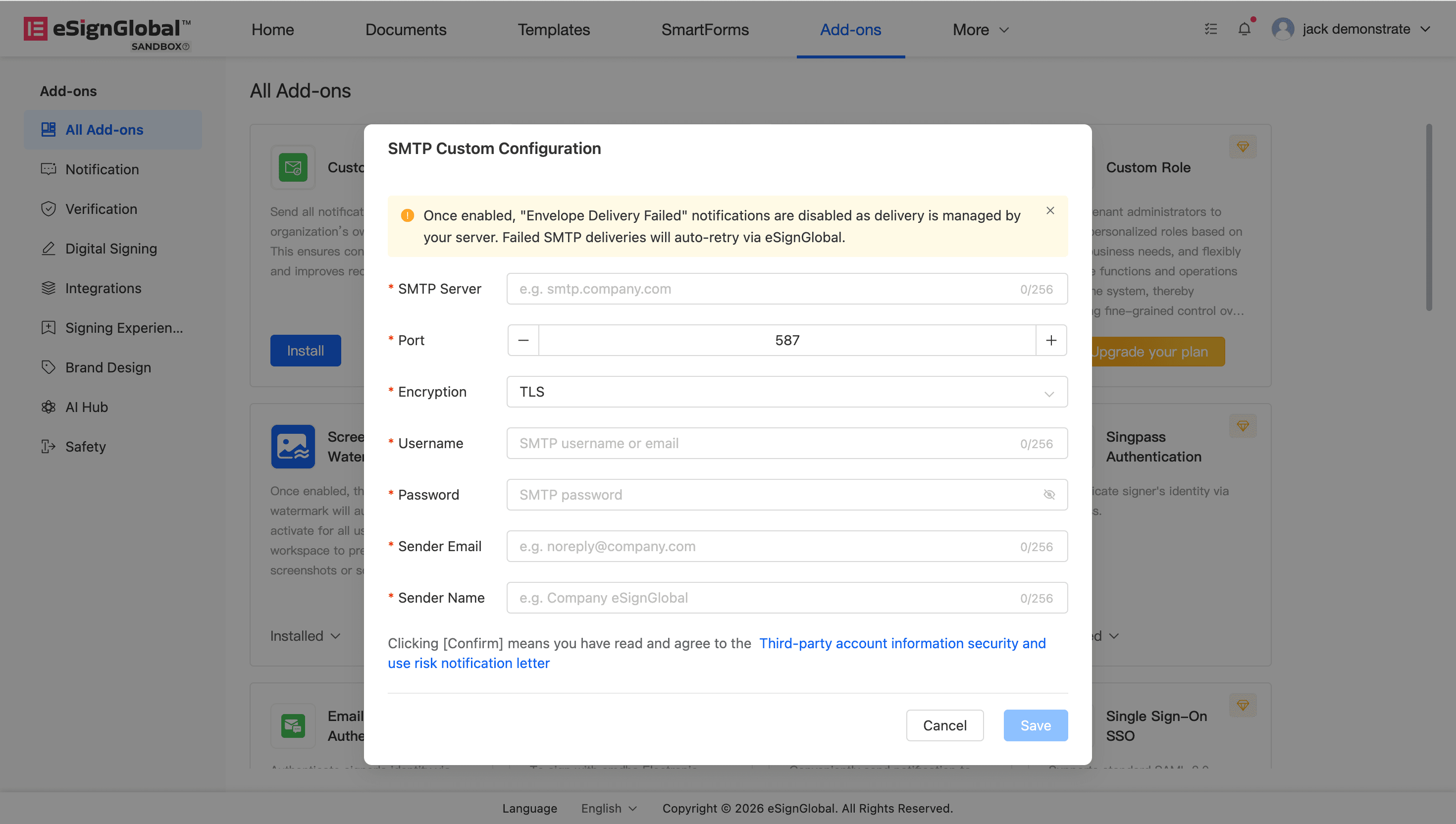Open the English language dropdown

click(609, 808)
